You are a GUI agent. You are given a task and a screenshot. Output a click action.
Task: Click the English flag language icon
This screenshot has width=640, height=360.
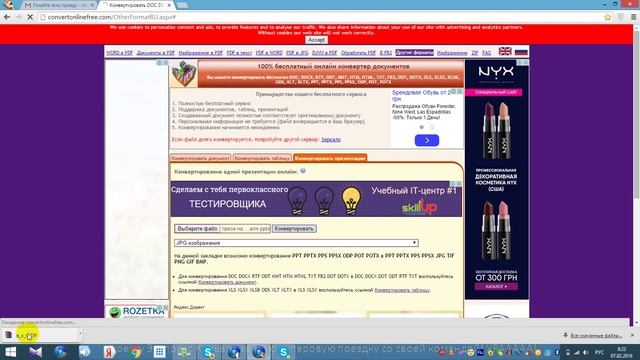coord(505,51)
